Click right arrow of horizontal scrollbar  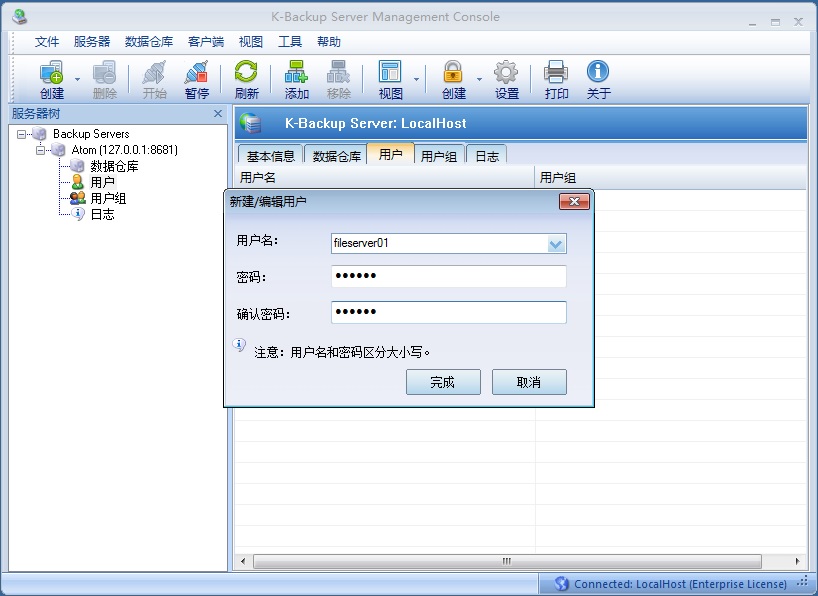(x=797, y=562)
